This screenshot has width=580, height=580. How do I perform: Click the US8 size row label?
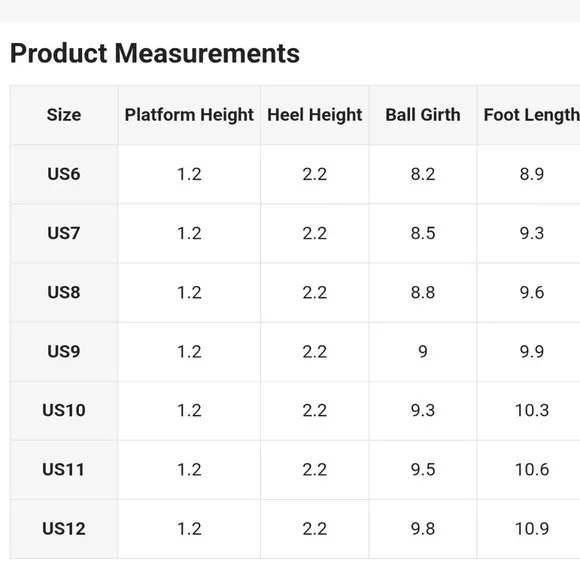[x=64, y=292]
